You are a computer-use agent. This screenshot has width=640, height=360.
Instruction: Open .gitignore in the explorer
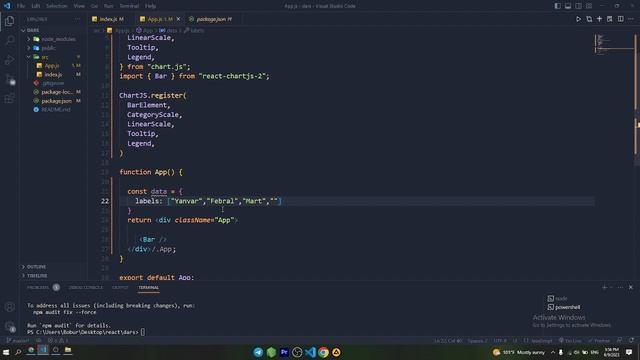pyautogui.click(x=53, y=83)
